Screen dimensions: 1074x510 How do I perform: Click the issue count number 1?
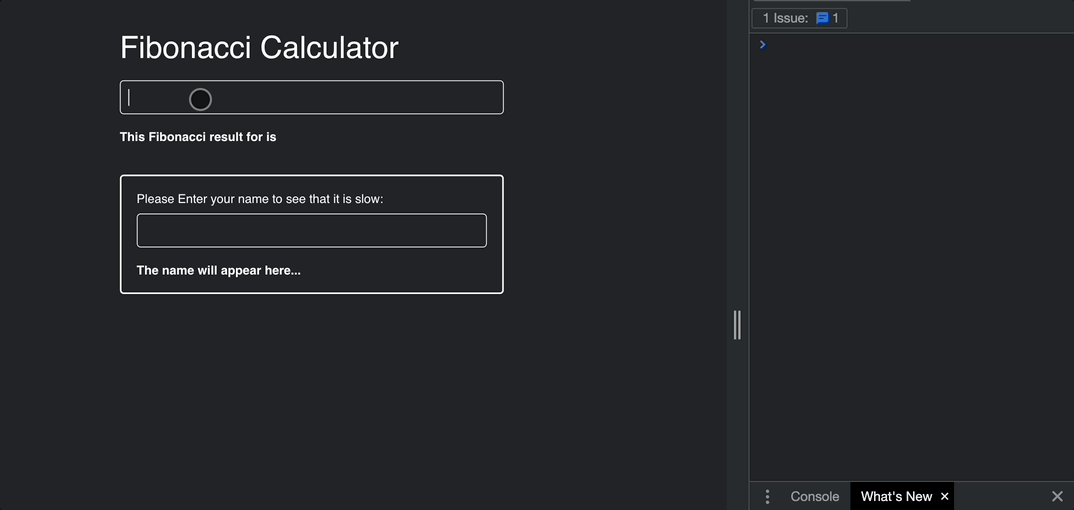coord(836,18)
